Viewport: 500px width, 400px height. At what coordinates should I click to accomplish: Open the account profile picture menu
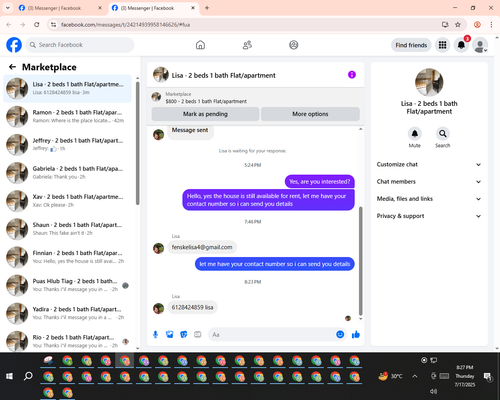click(x=480, y=45)
